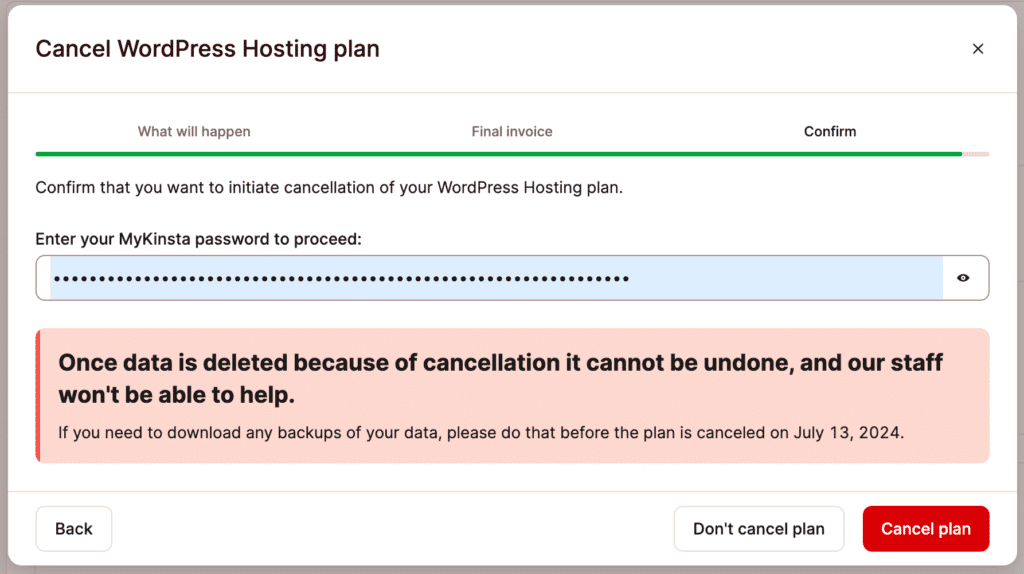Select the masked password dots
This screenshot has height=574, width=1024.
(x=341, y=279)
